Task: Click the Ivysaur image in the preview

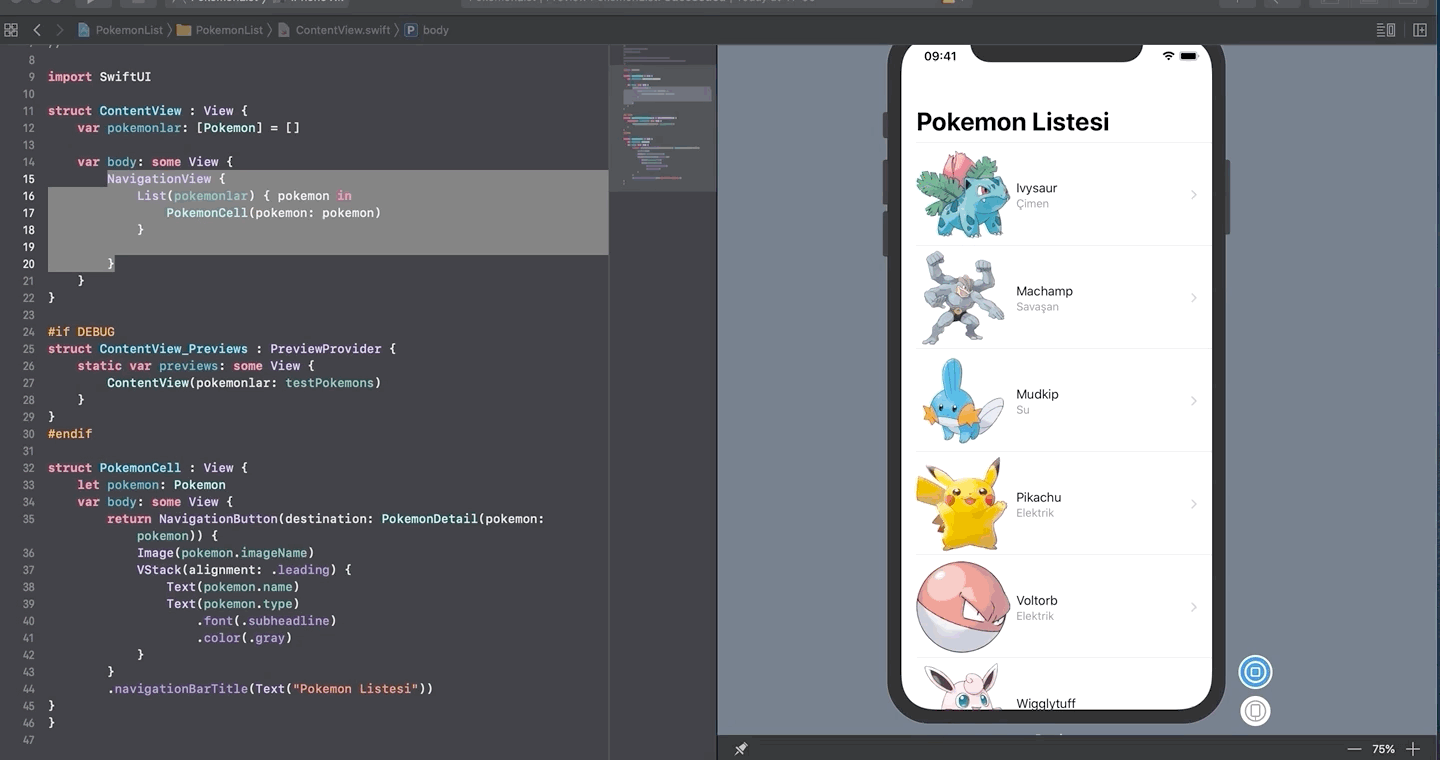Action: point(962,194)
